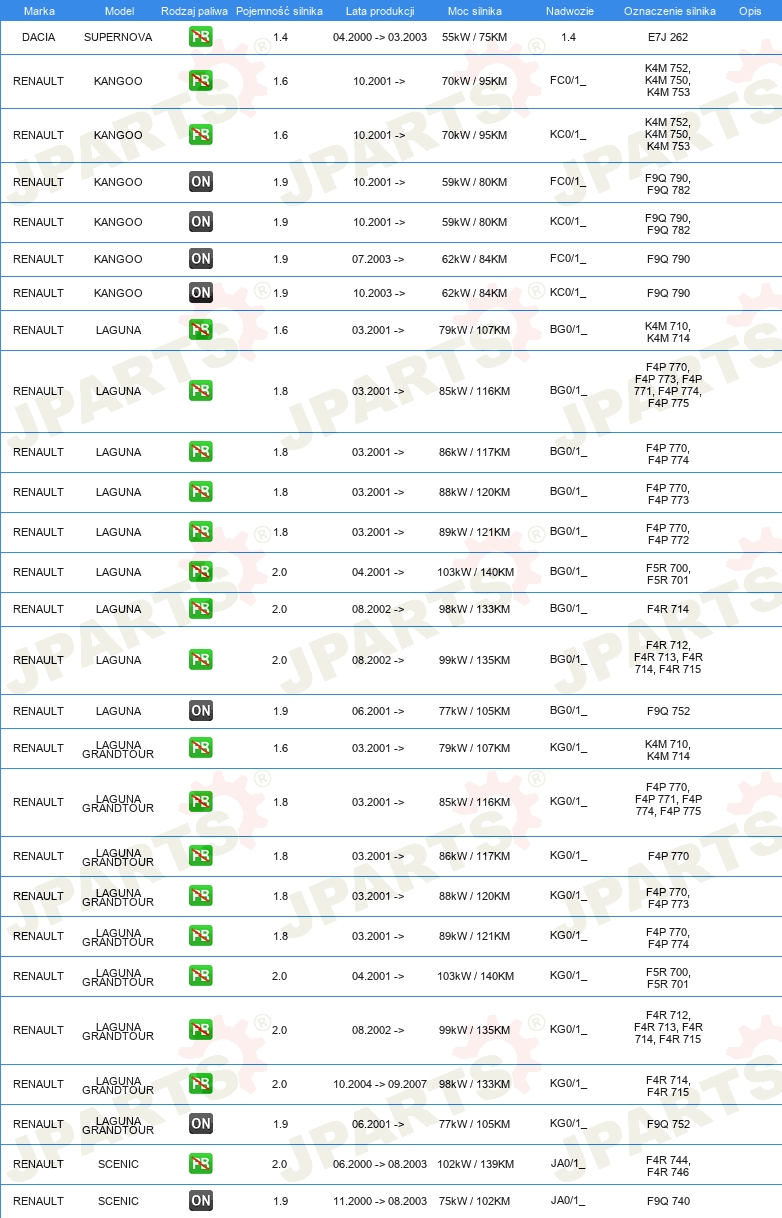
Task: Select PB icon in Laguna 86kW BG0/1_ row
Action: point(201,452)
